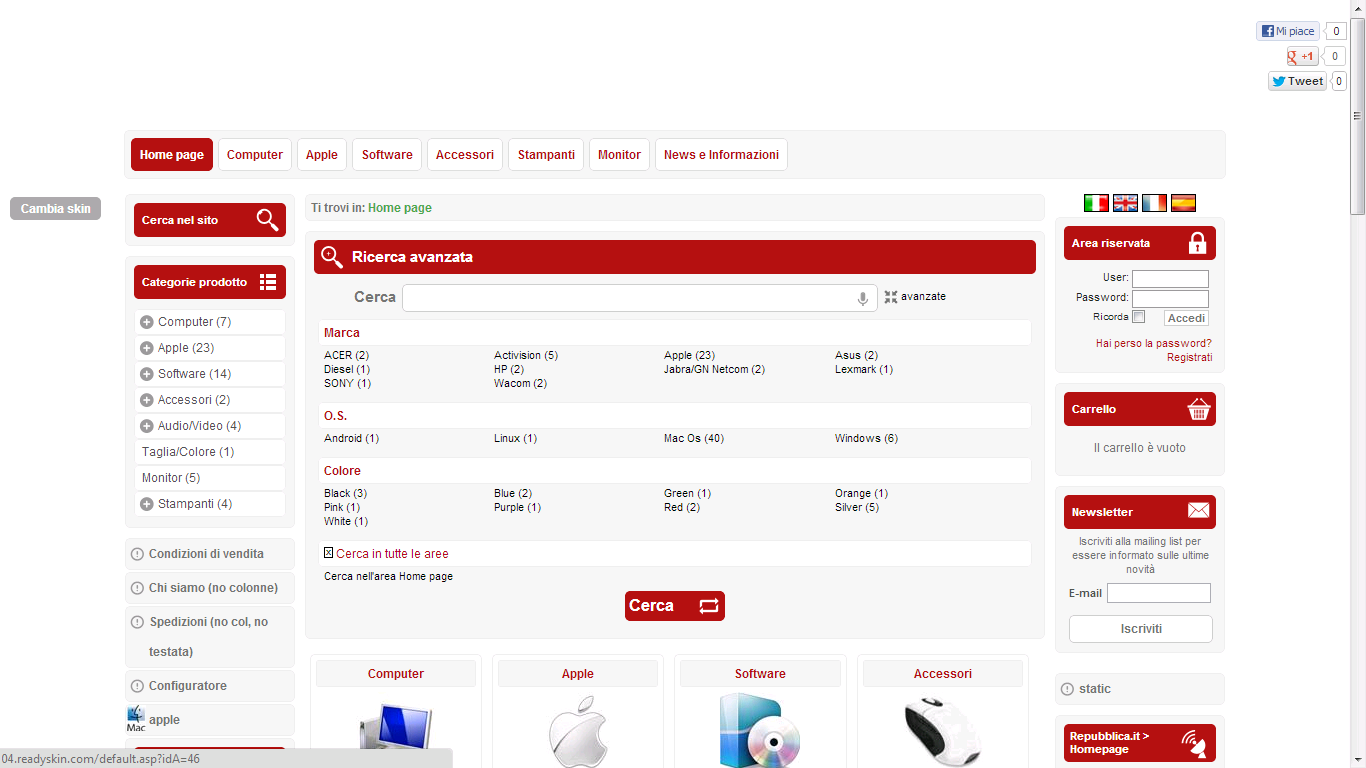Click the Password input field

(1170, 298)
